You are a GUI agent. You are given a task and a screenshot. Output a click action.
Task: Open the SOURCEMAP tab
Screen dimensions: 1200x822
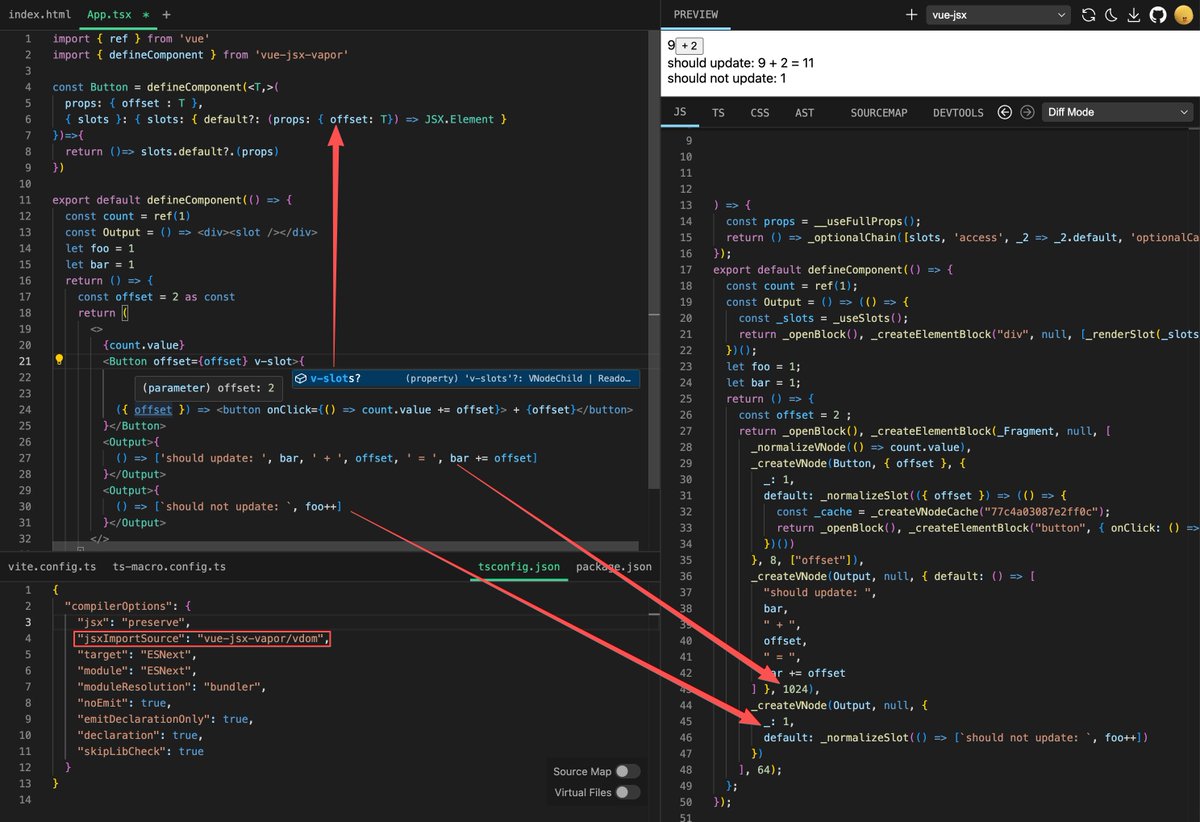pos(879,113)
